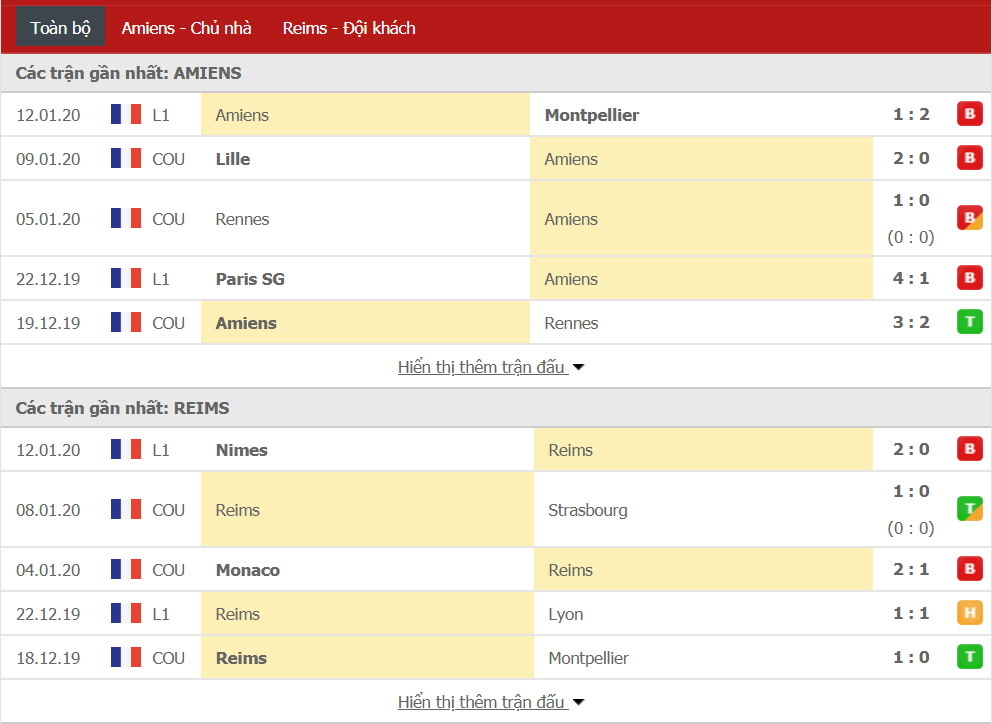Image resolution: width=992 pixels, height=724 pixels.
Task: Click Rennes home team name on 05.01.20 row
Action: (x=242, y=219)
